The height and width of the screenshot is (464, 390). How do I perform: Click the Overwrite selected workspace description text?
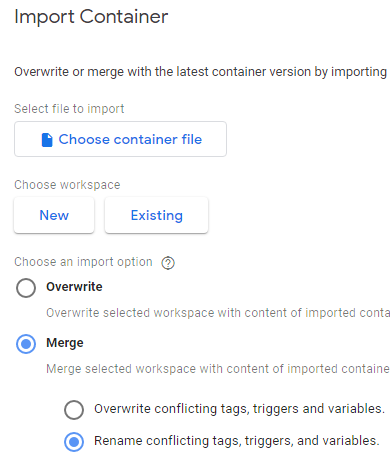218,313
